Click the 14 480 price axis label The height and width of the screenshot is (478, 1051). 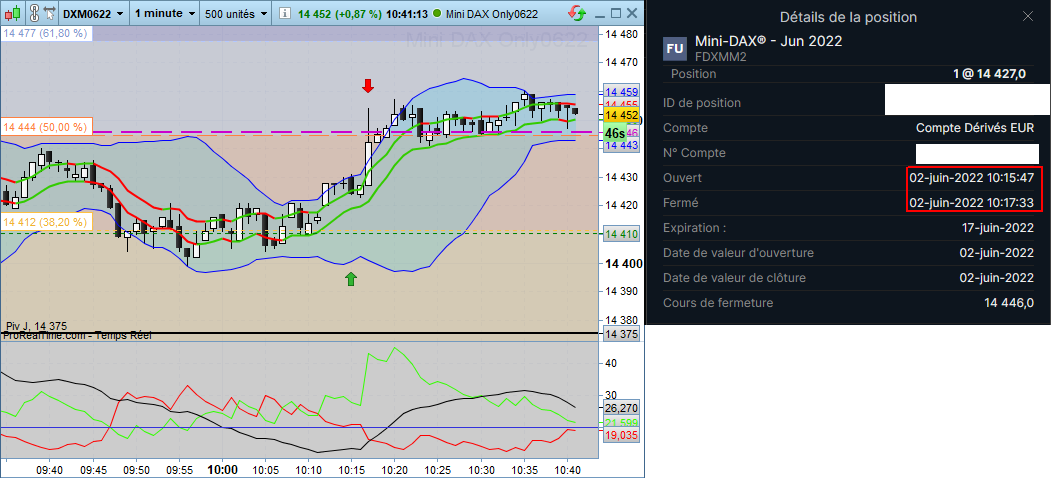tap(621, 34)
